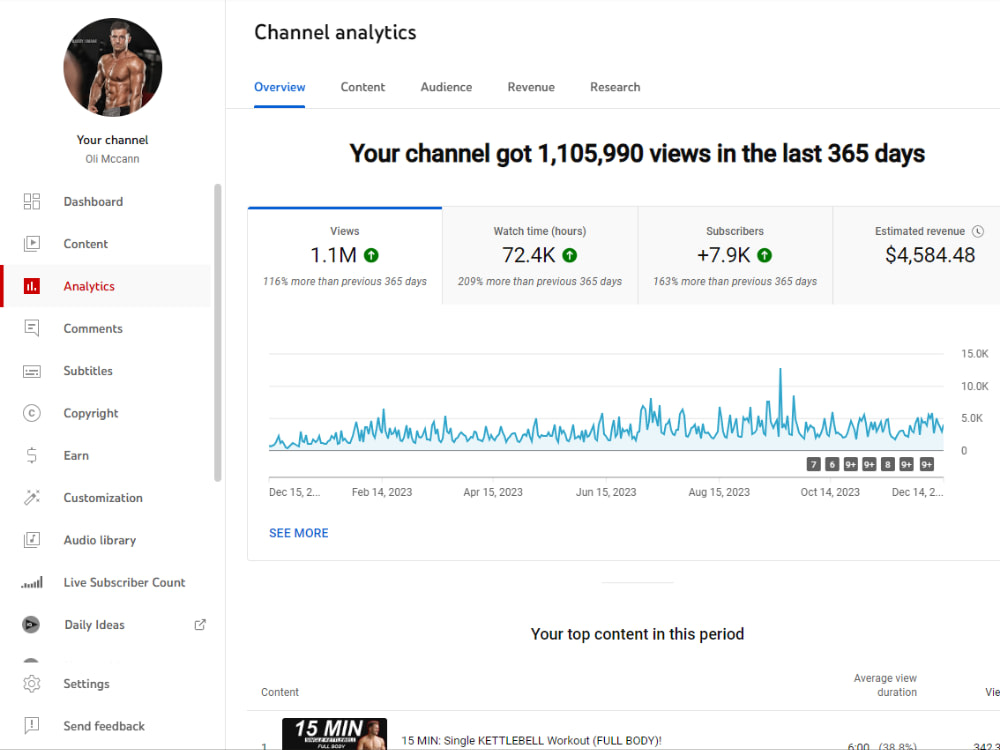
Task: Click the Content column header in top content
Action: 279,692
